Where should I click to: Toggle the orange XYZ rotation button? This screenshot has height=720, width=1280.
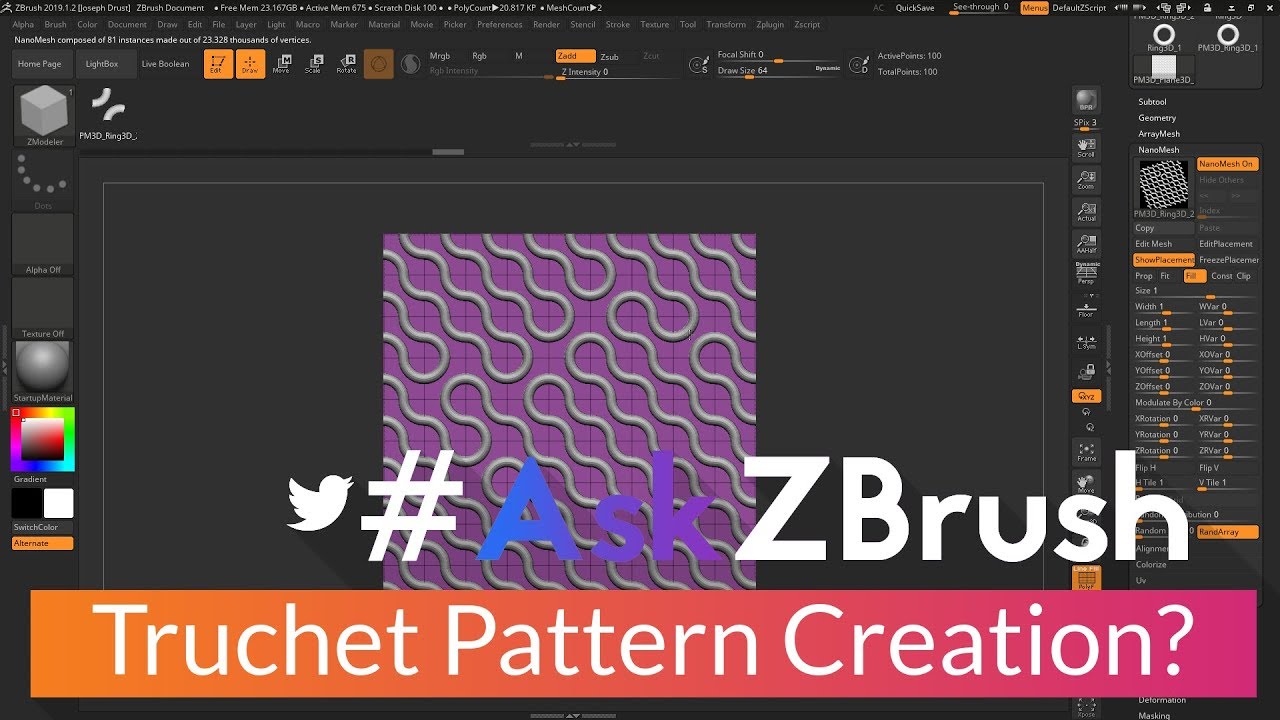pos(1086,396)
